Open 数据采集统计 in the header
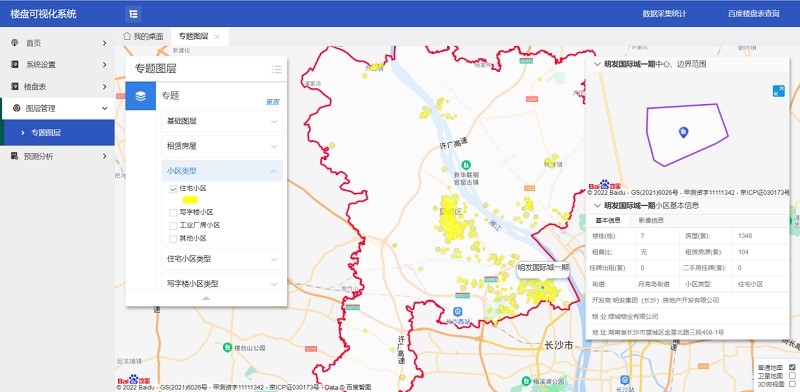 click(x=664, y=14)
